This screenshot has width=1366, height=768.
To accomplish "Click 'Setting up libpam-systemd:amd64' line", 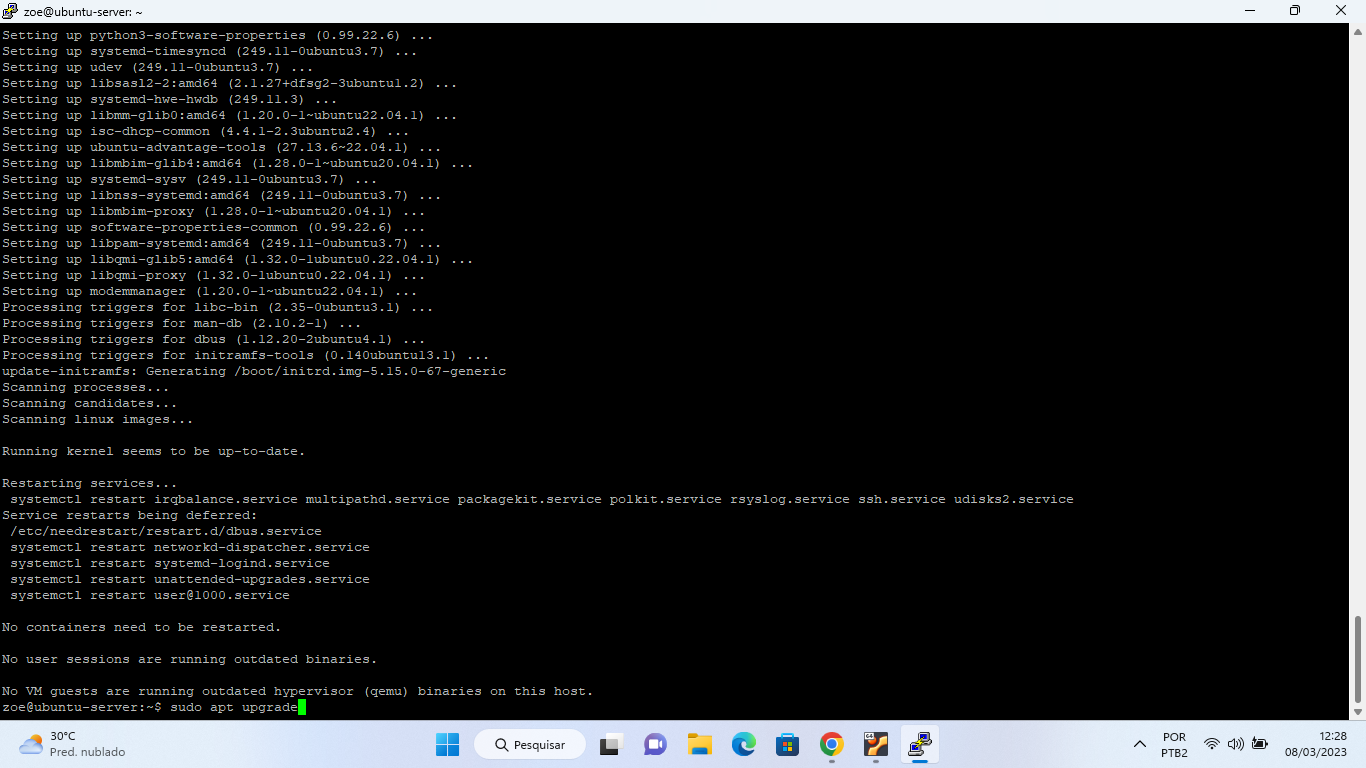I will (x=222, y=243).
